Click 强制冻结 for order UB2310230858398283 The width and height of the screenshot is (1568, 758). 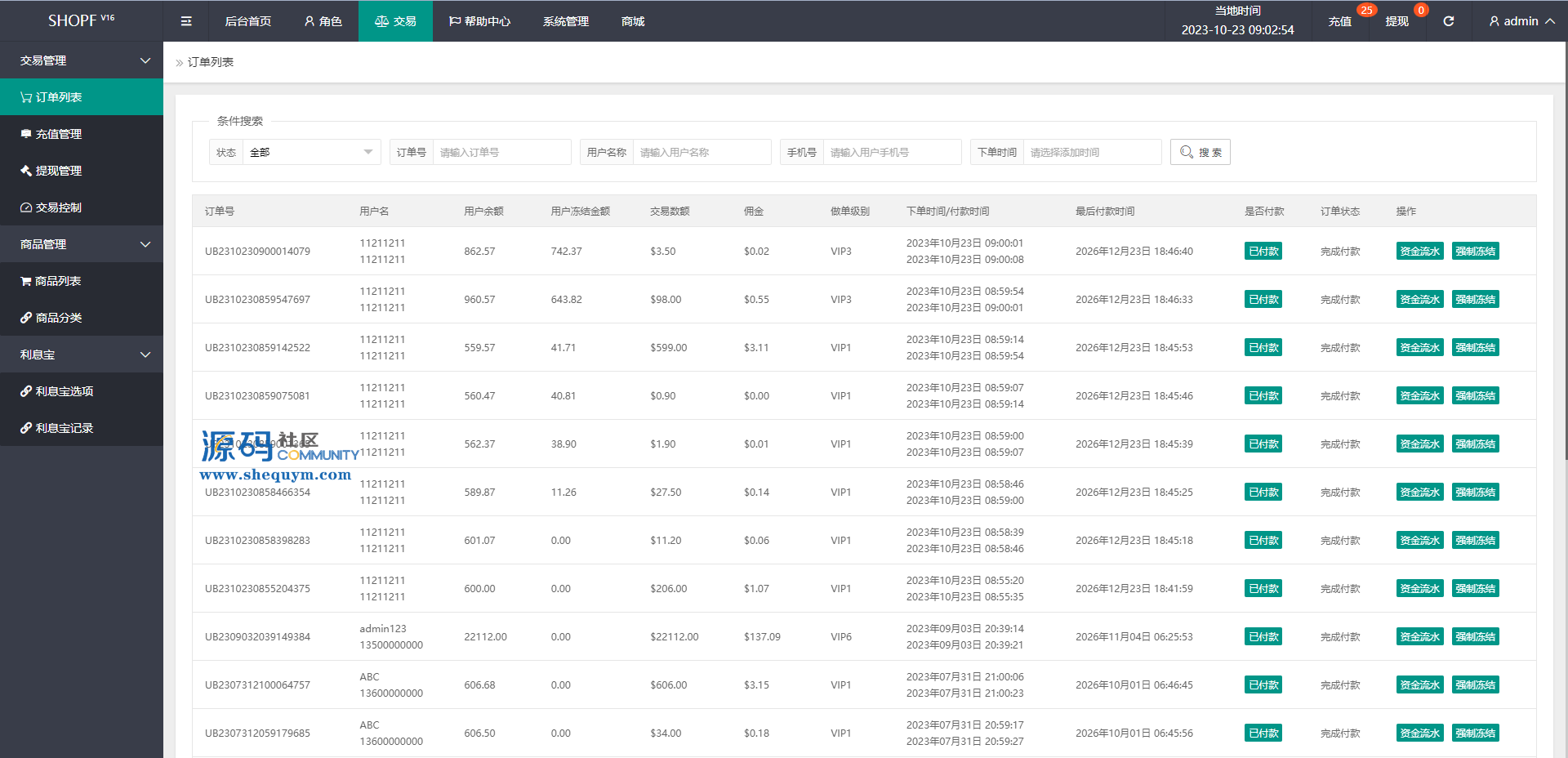point(1476,541)
